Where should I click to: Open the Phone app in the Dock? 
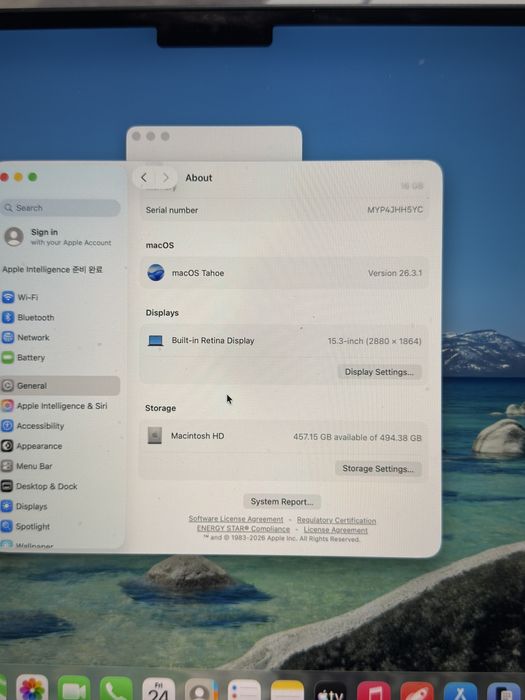click(116, 689)
